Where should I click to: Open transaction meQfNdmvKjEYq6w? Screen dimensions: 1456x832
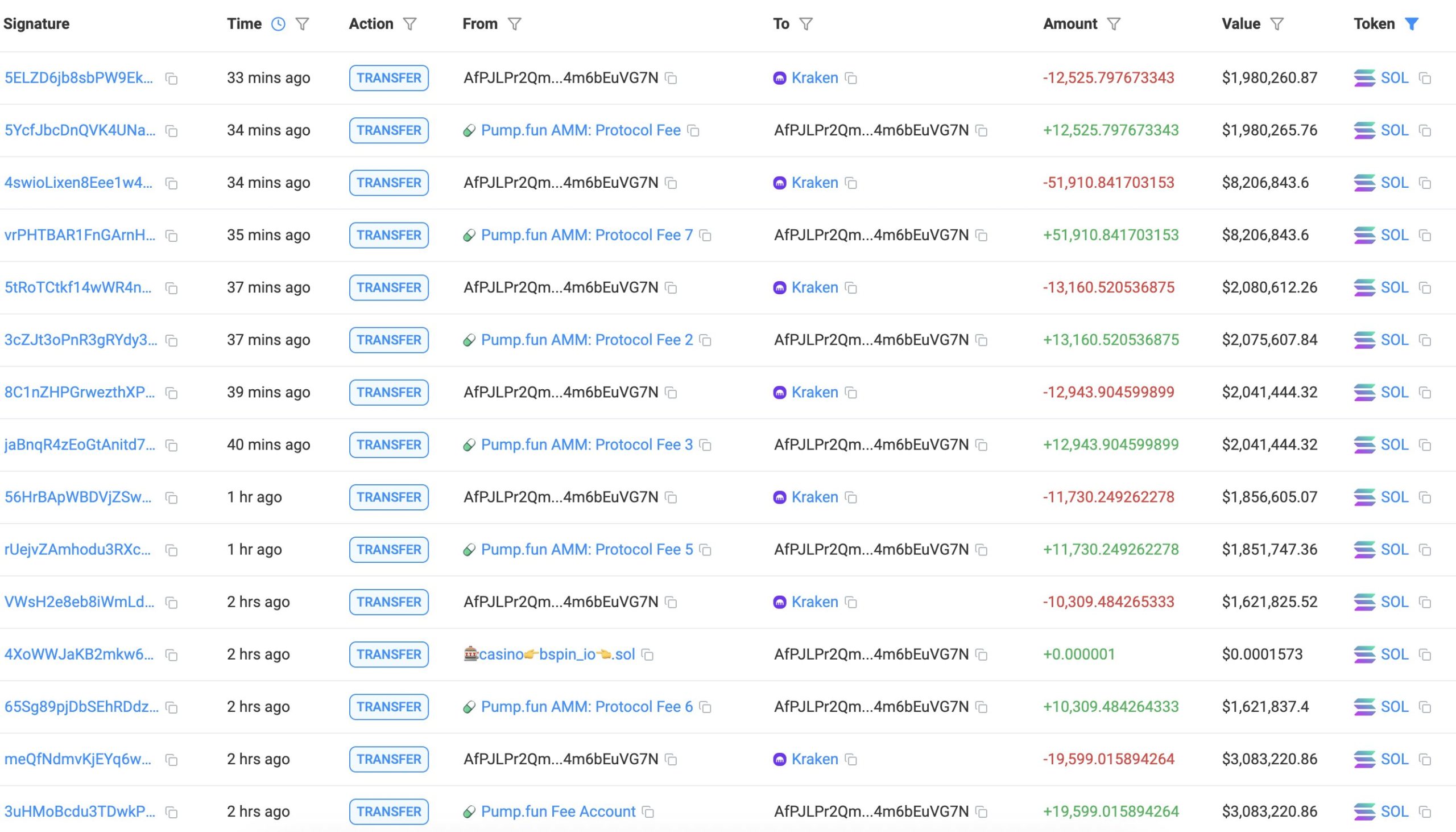tap(78, 759)
